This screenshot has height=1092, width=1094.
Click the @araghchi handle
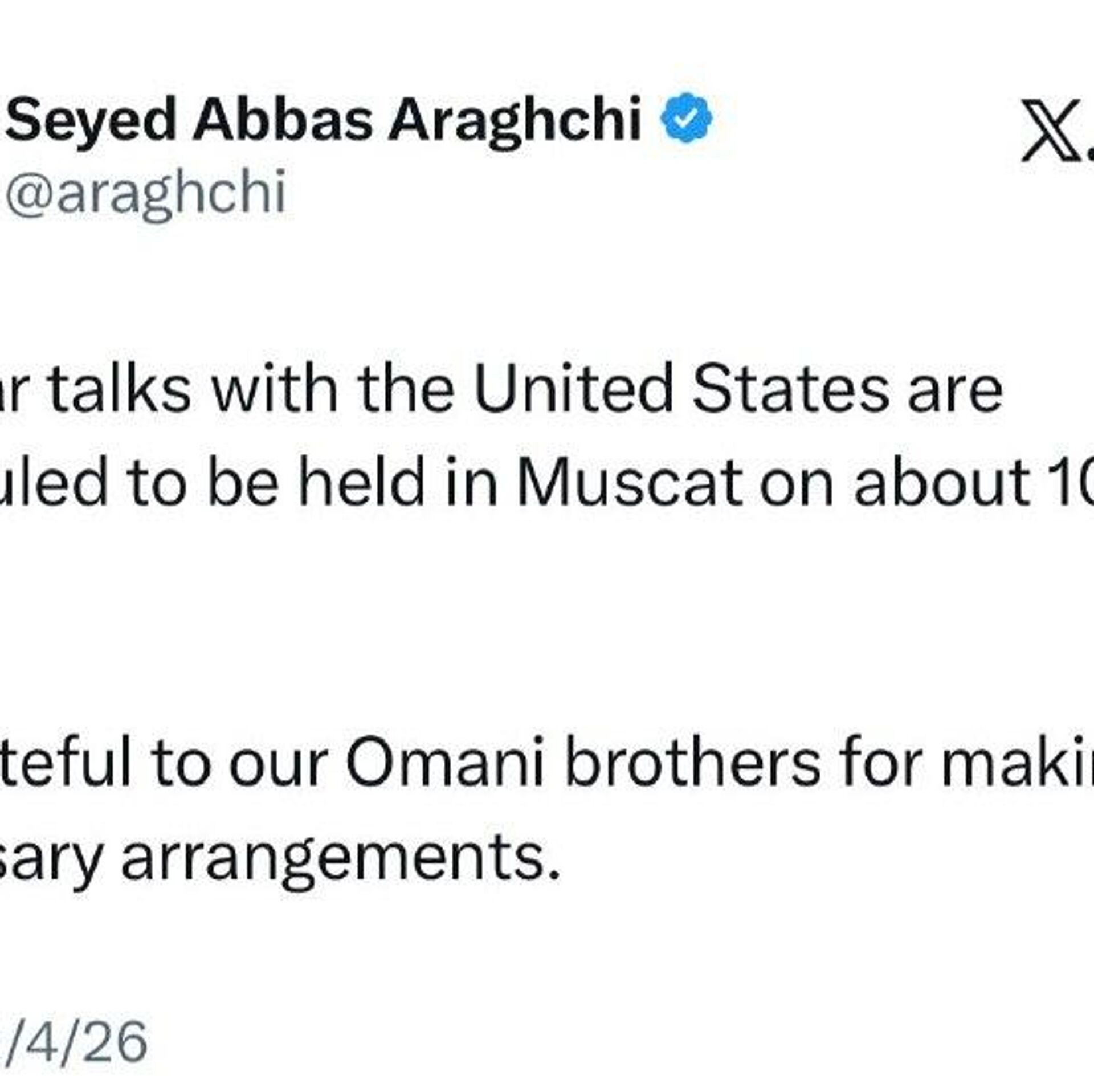click(145, 194)
